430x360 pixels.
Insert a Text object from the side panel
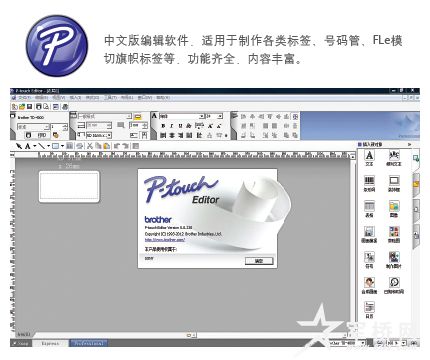coord(369,158)
